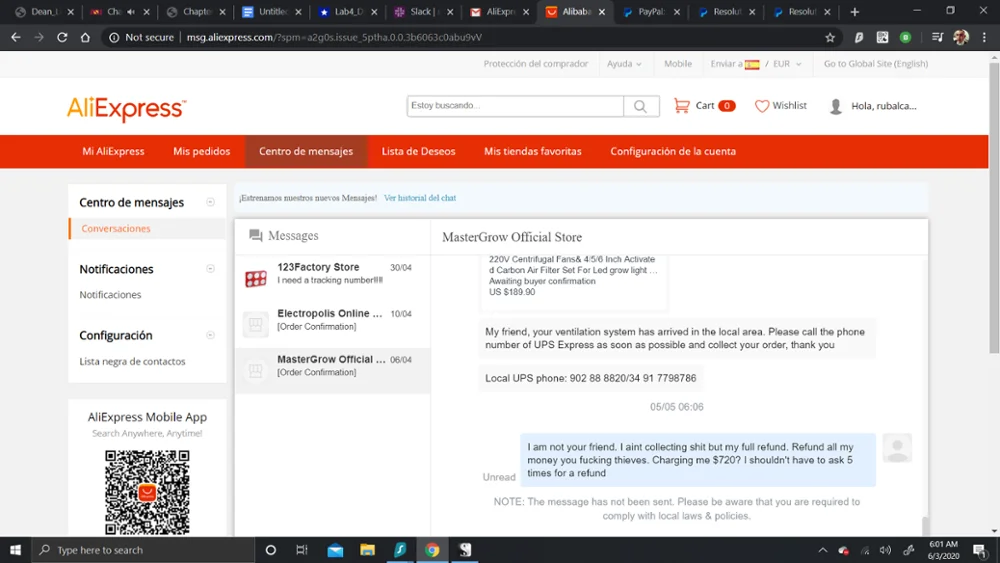
Task: Open File Explorer from taskbar
Action: click(367, 550)
